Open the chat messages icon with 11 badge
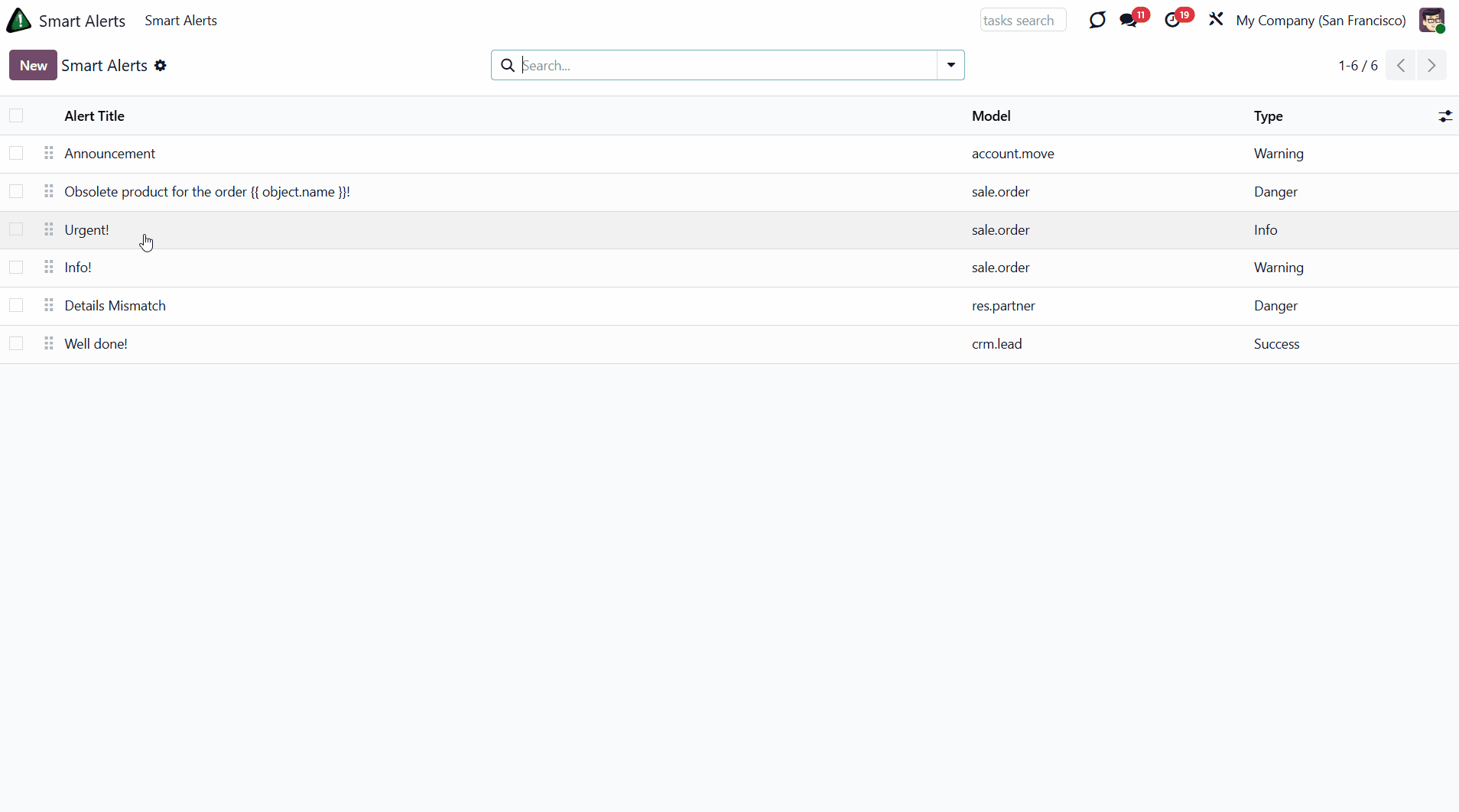The image size is (1459, 812). [x=1129, y=21]
